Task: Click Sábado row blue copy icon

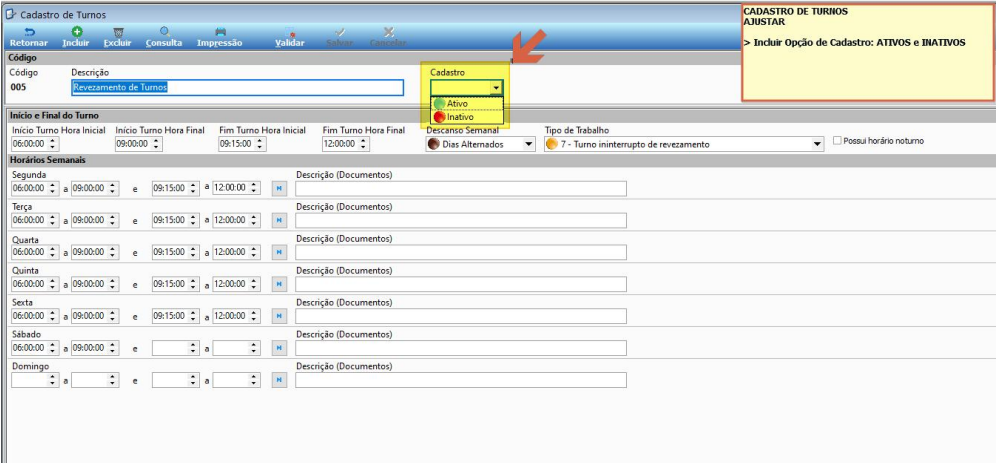Action: coord(279,348)
